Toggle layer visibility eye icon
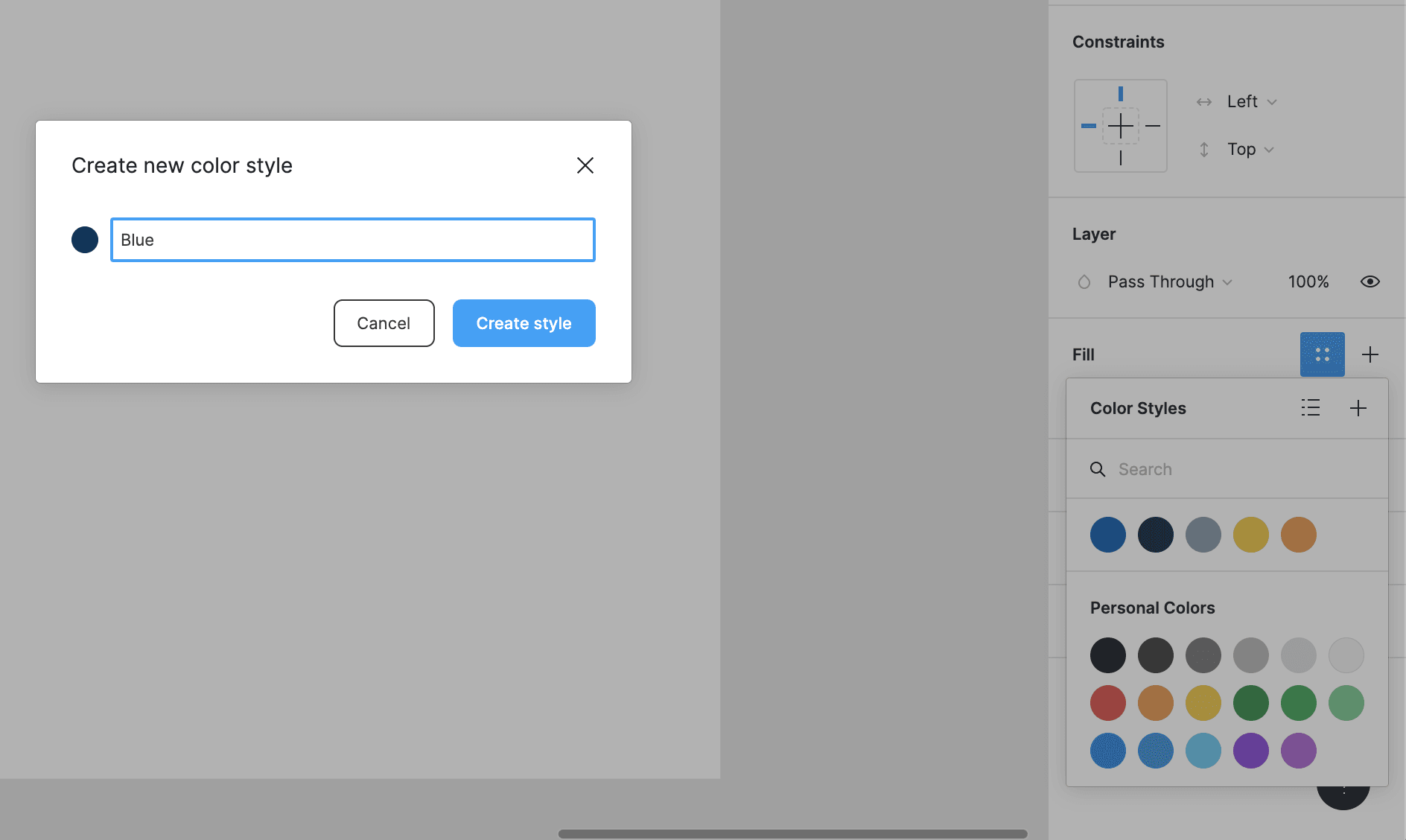The height and width of the screenshot is (840, 1406). coord(1370,281)
